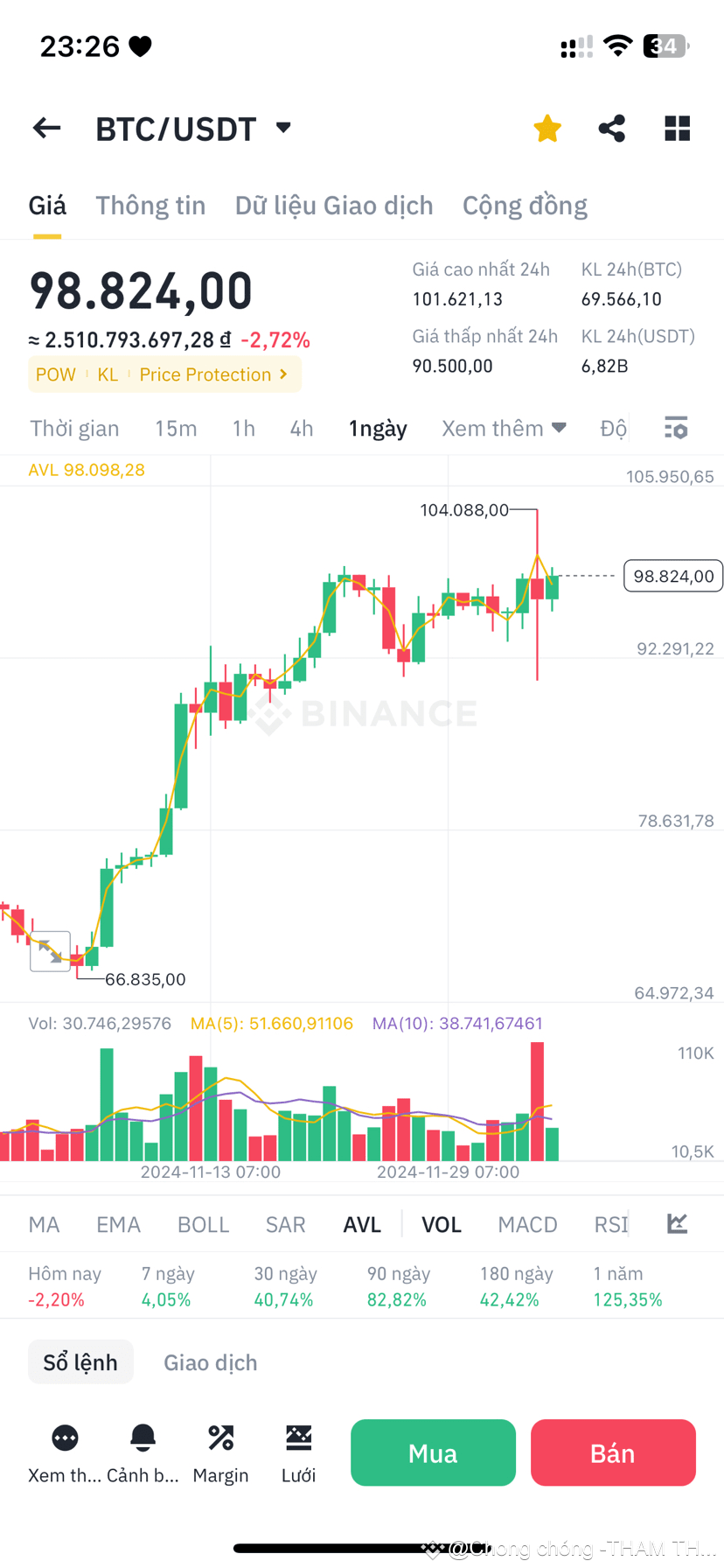Expand Xem thêm timeframe dropdown

504,428
